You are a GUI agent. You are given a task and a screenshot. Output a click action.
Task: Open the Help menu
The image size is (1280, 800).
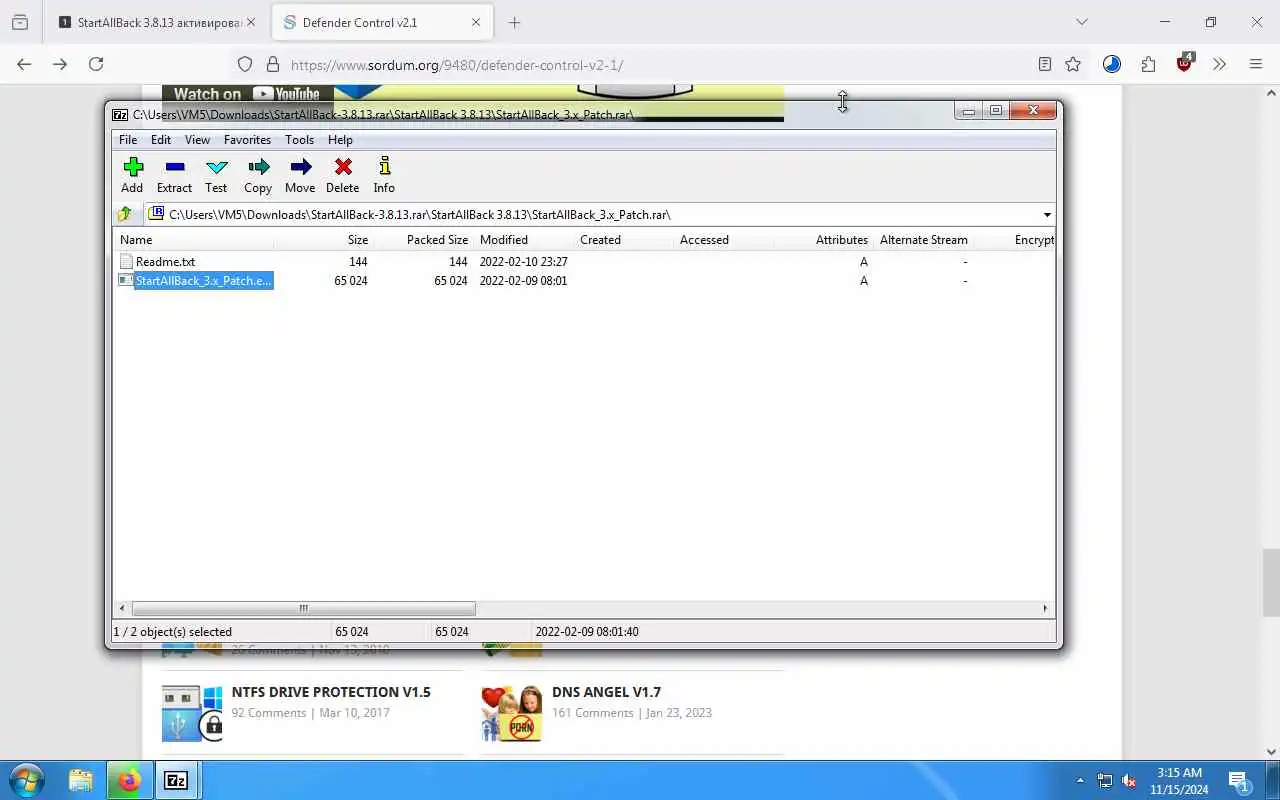point(340,140)
